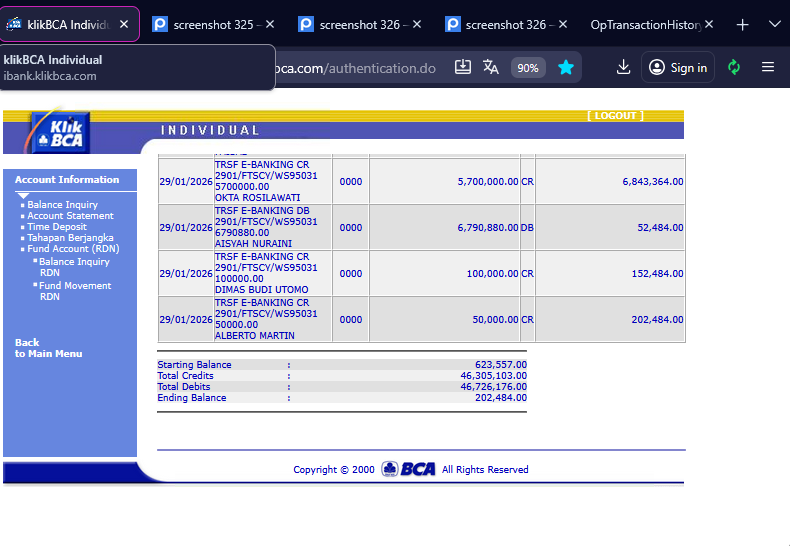Switch to the second screenshot 326 tab

click(505, 25)
